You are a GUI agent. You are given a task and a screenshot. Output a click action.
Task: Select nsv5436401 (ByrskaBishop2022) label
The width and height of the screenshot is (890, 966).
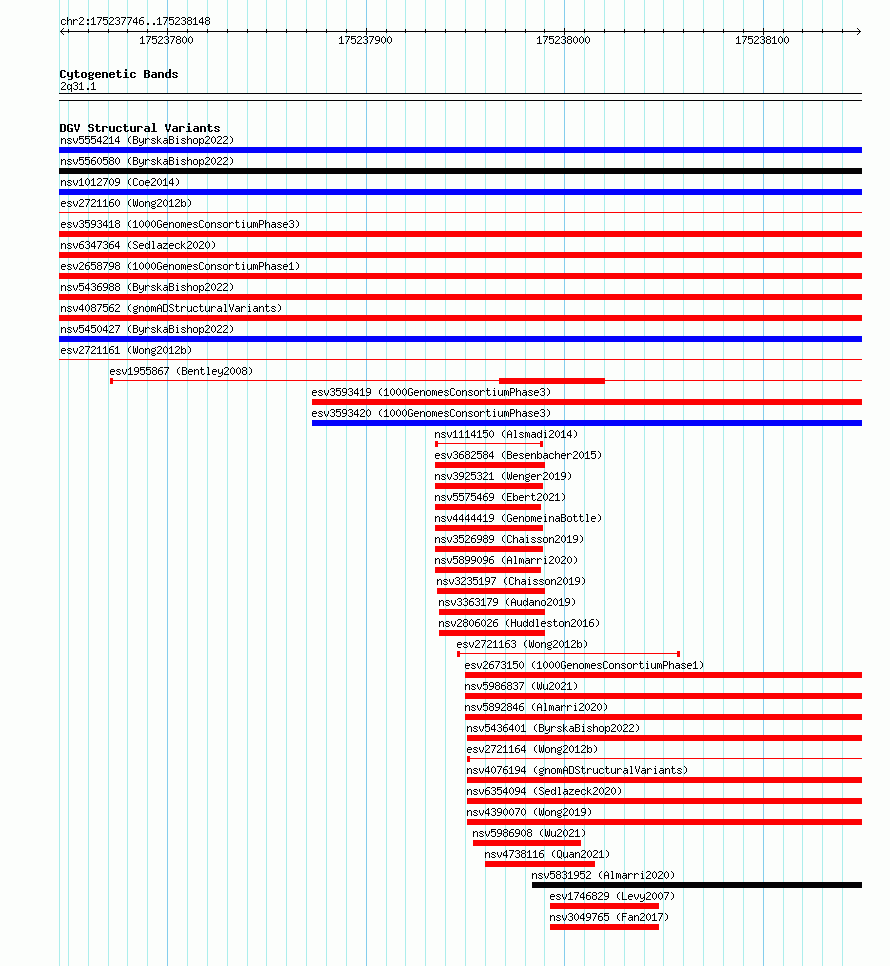(x=553, y=727)
